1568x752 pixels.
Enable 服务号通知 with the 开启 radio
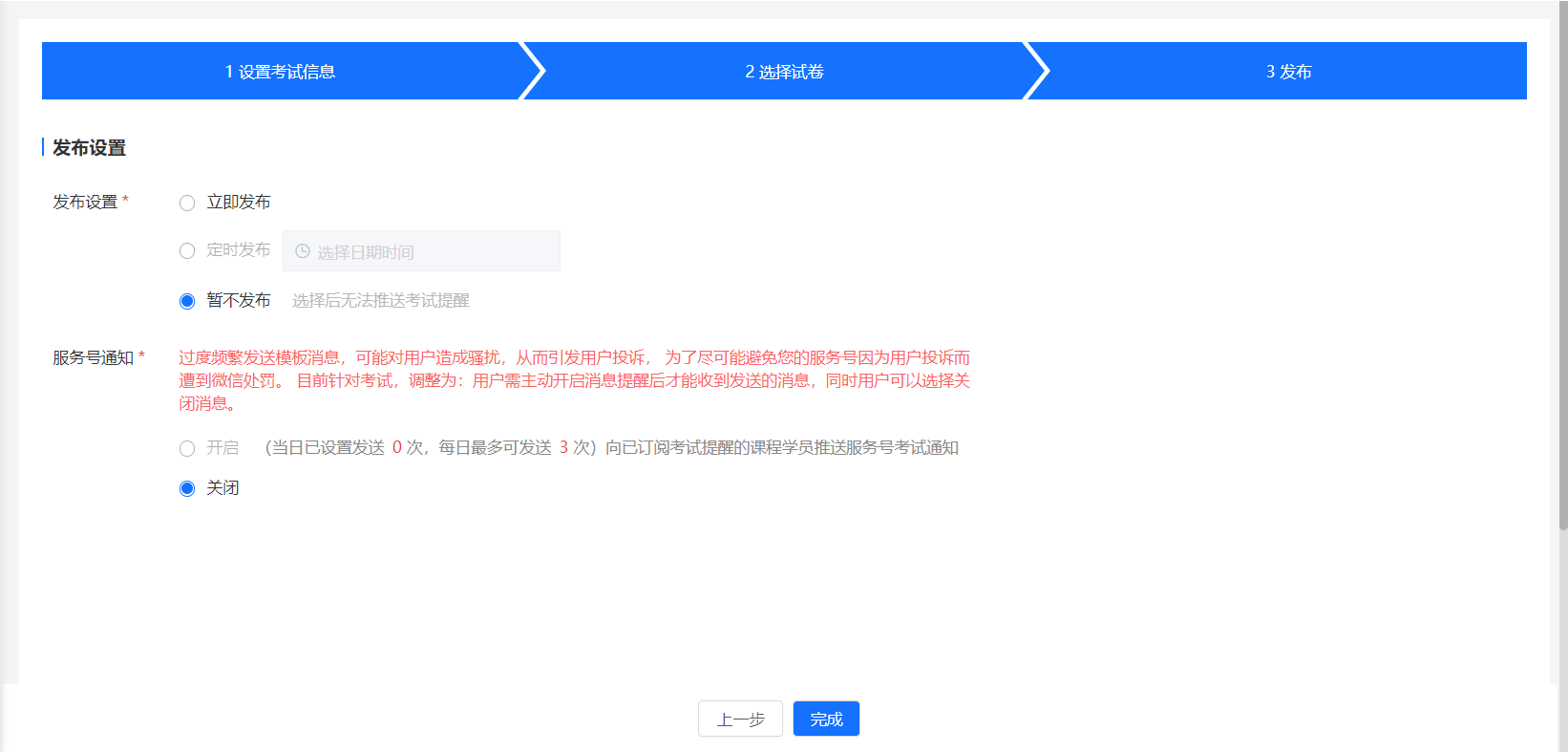click(x=187, y=448)
